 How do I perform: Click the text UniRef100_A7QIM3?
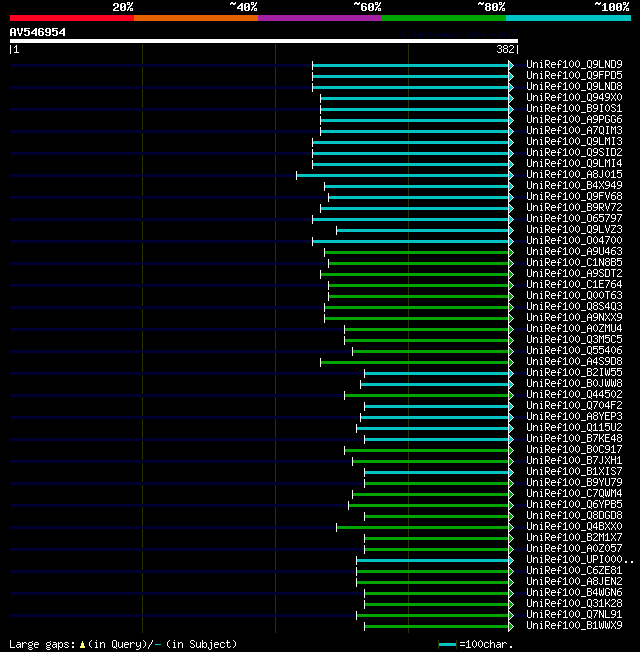[574, 131]
